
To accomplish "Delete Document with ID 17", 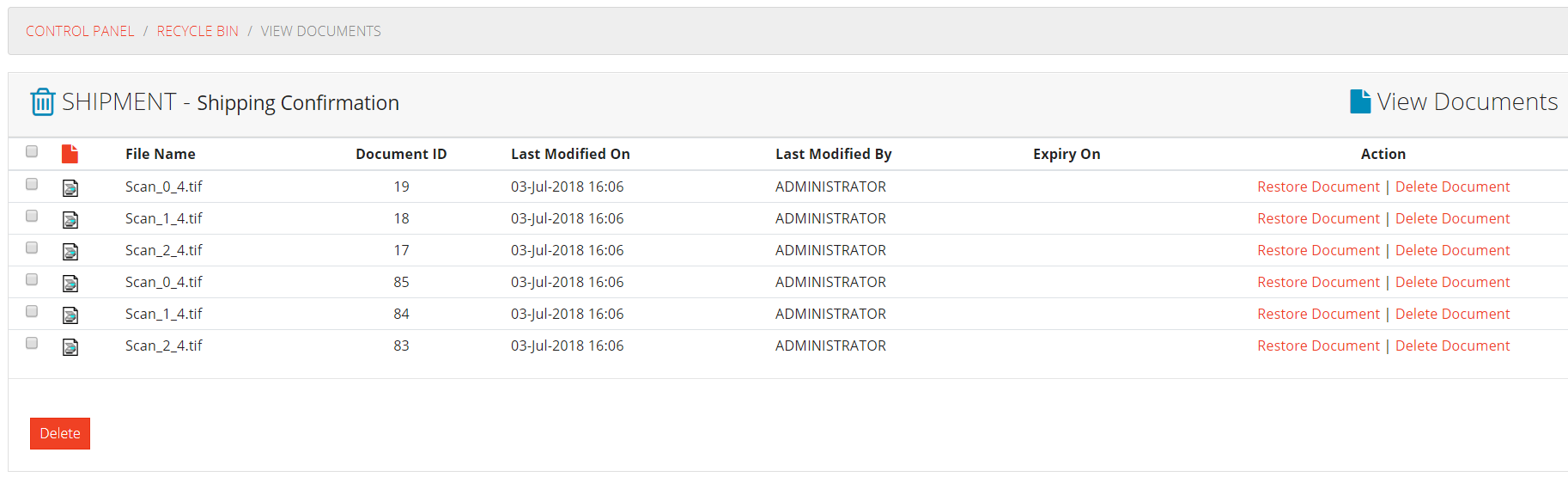I will pos(1452,250).
